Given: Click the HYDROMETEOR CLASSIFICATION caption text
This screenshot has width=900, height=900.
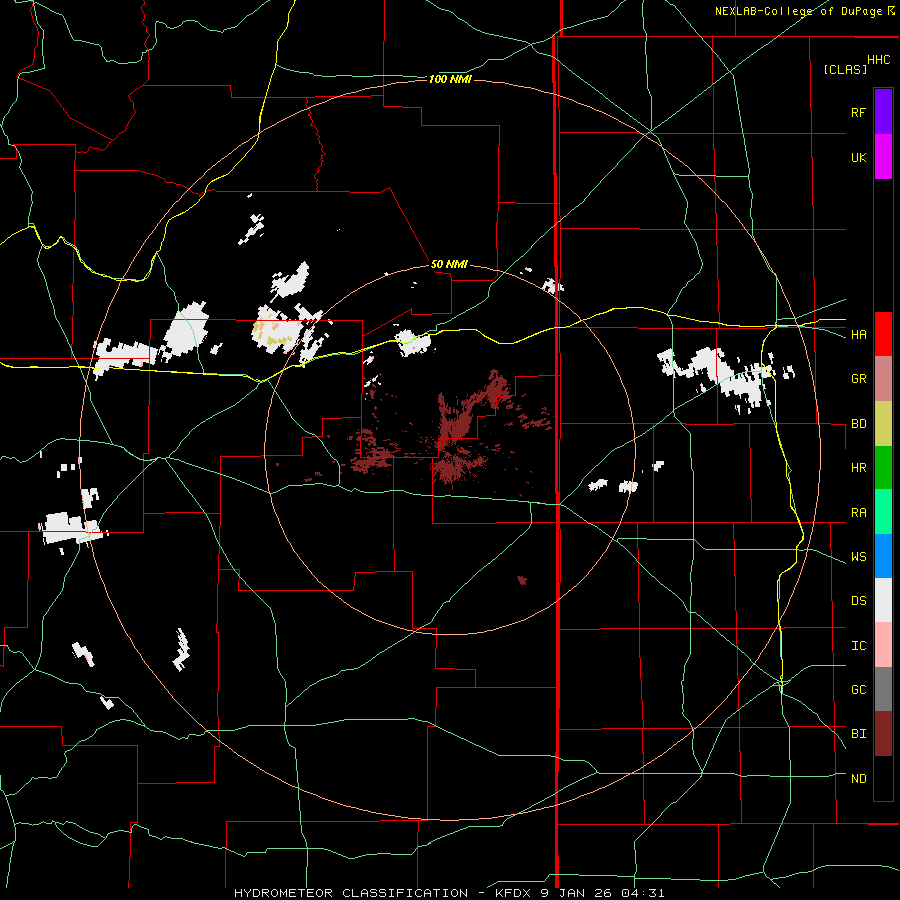Looking at the screenshot, I should (x=351, y=893).
